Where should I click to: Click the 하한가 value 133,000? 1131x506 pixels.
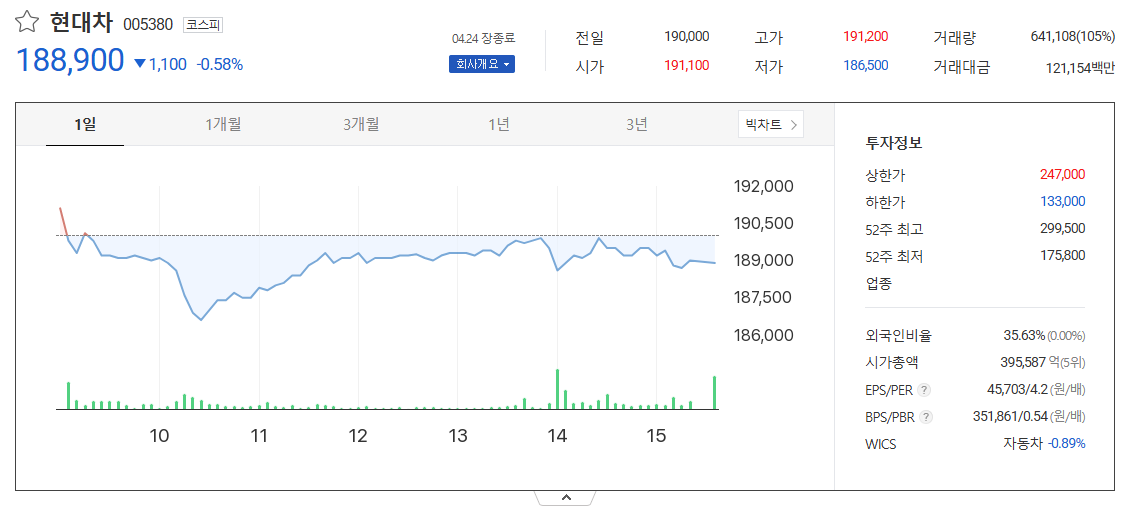(1062, 201)
